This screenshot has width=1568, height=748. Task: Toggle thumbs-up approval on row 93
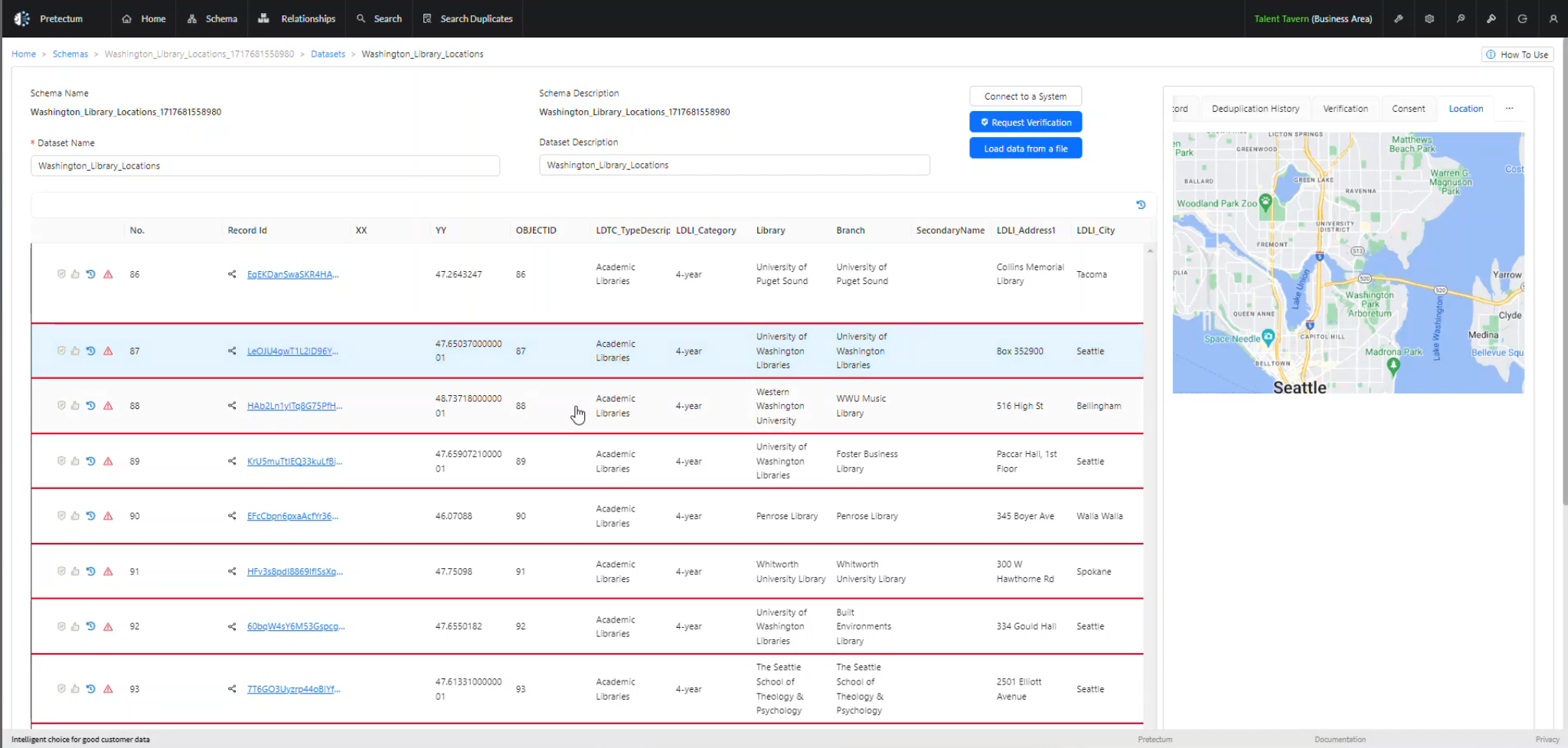tap(75, 689)
